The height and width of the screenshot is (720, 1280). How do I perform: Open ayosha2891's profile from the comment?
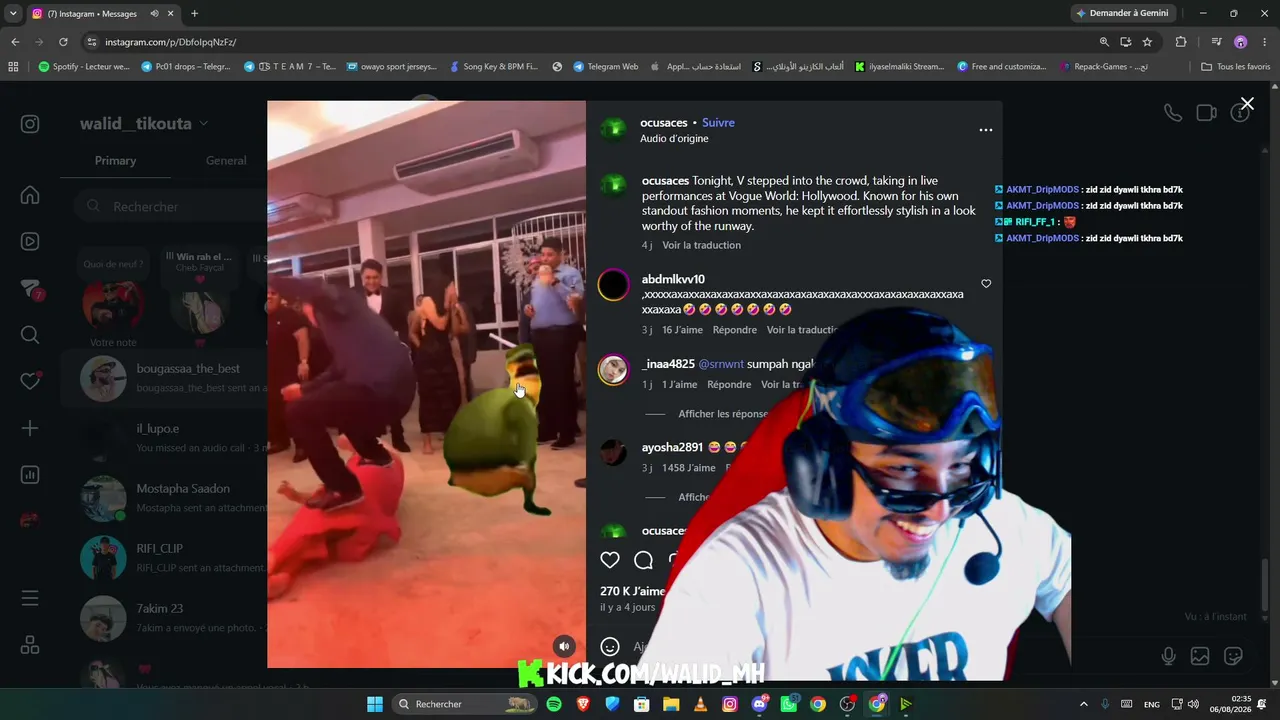pos(672,447)
